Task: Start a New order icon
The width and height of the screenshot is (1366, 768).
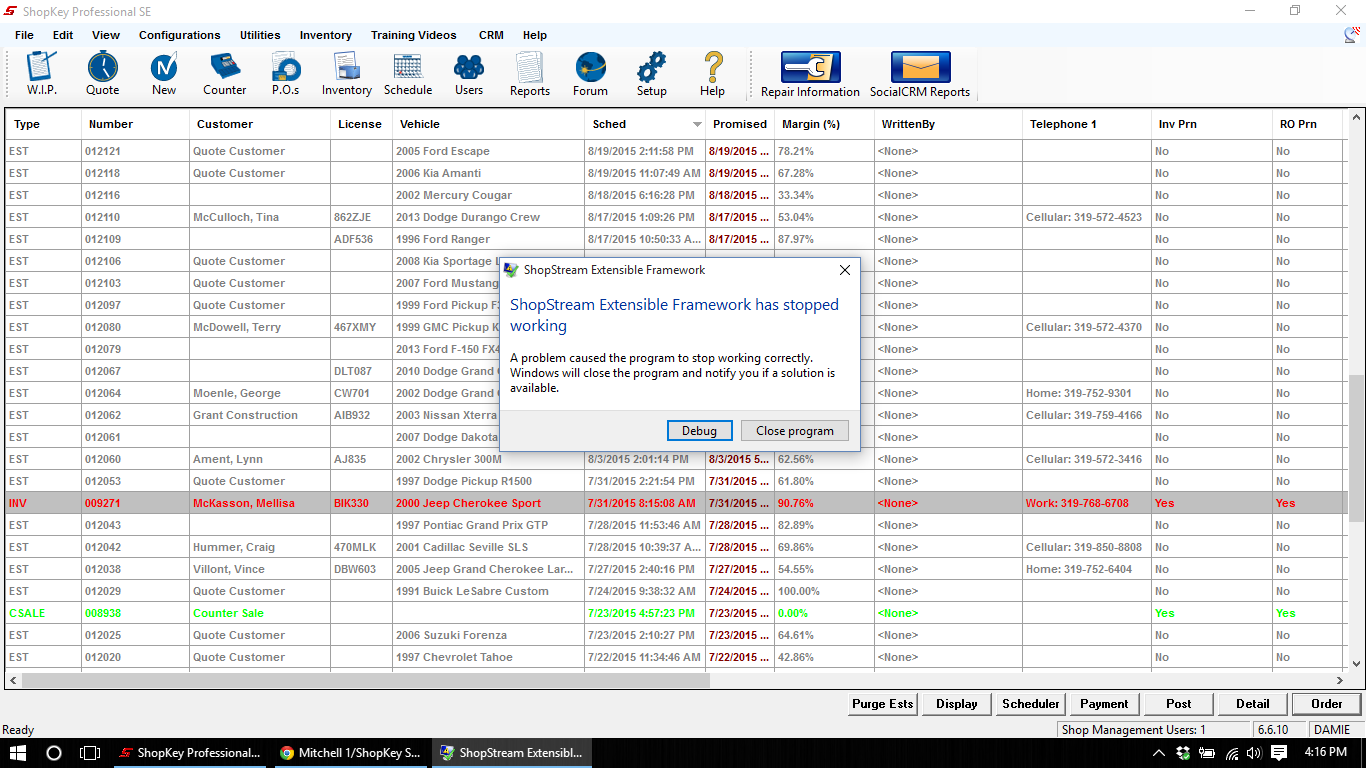Action: (164, 74)
